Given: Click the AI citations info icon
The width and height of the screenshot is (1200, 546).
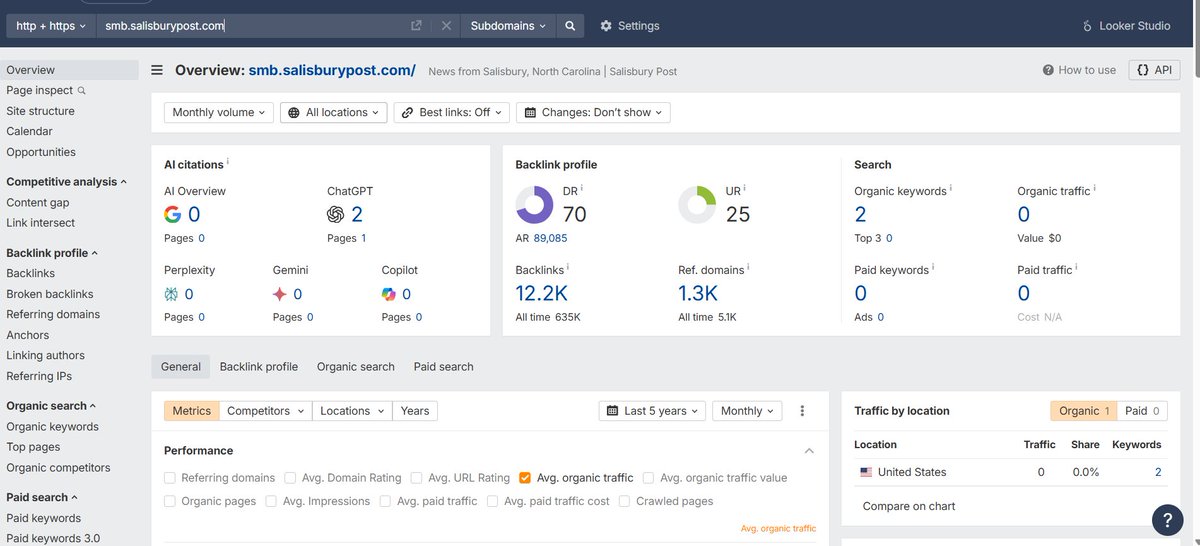Looking at the screenshot, I should coord(228,162).
